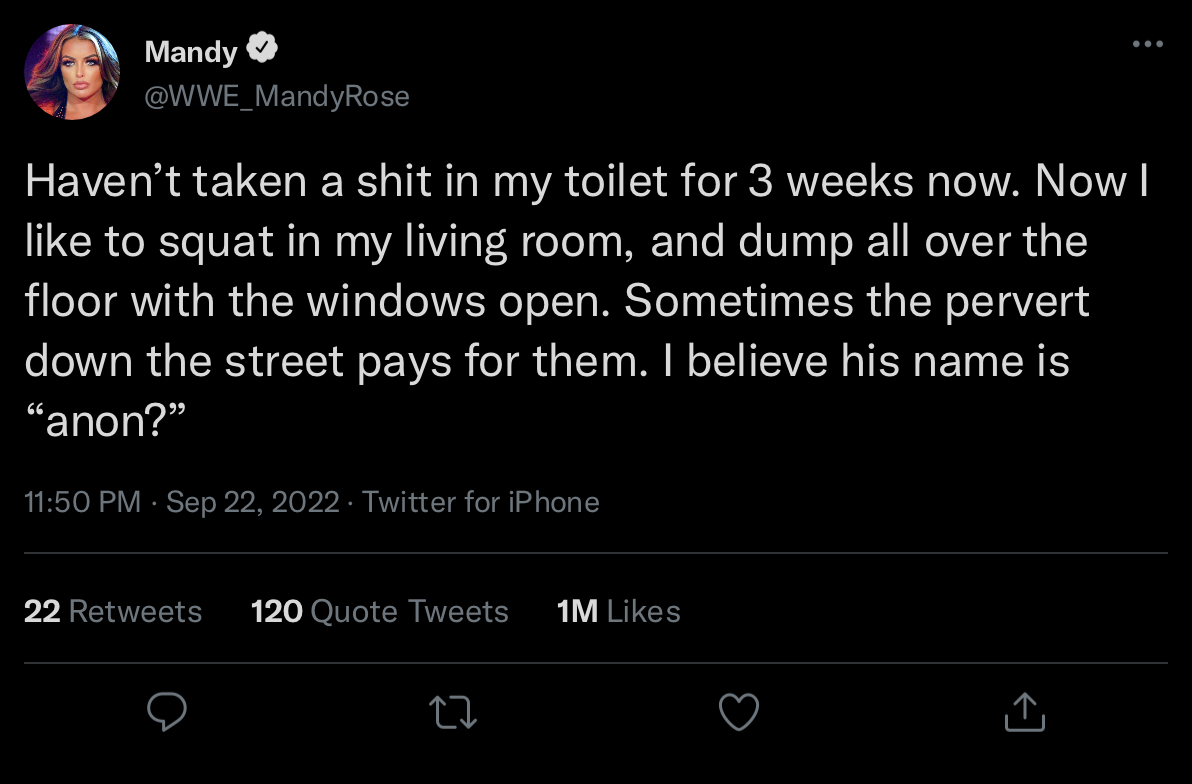This screenshot has width=1192, height=784.
Task: Click the Sep 22, 2022 date
Action: click(252, 501)
